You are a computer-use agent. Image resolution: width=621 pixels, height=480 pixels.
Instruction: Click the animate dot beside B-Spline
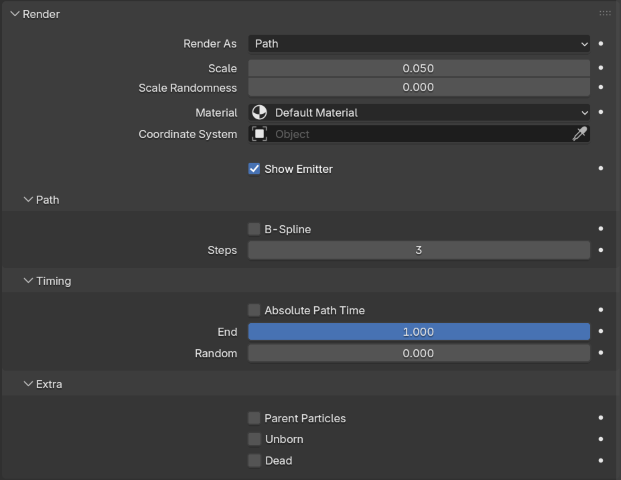click(601, 229)
